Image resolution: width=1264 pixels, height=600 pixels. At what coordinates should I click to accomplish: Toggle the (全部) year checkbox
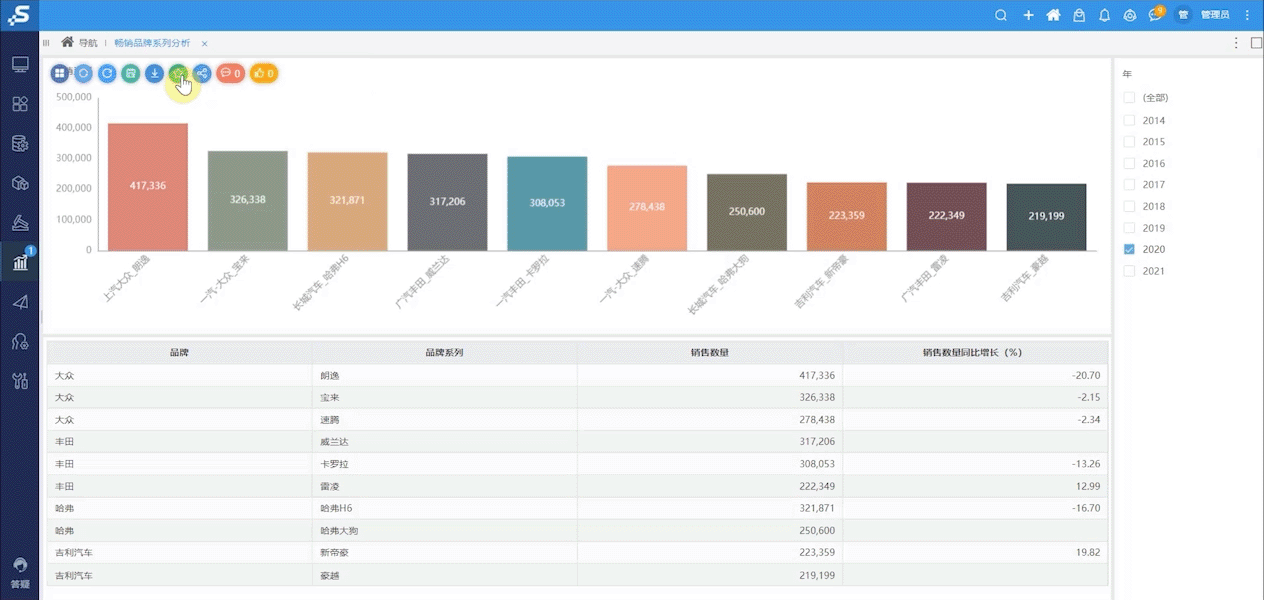1129,98
